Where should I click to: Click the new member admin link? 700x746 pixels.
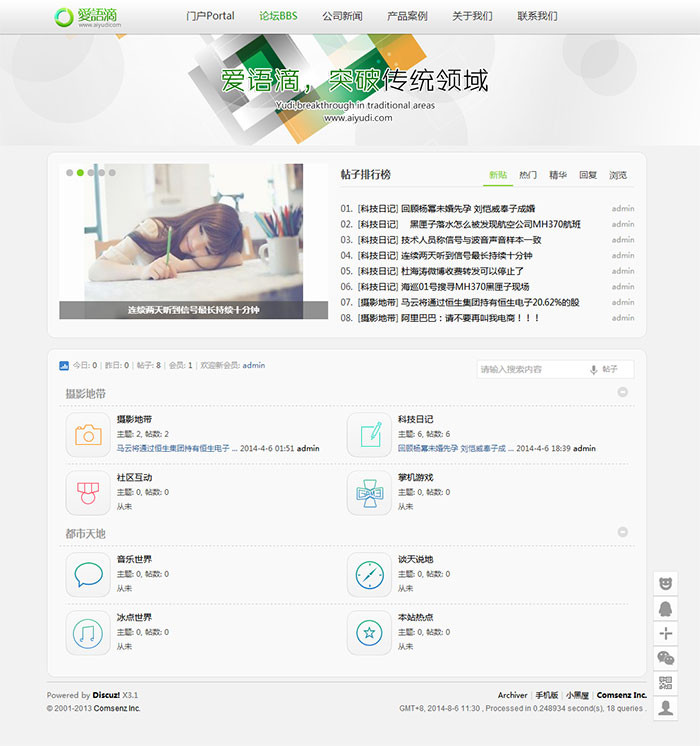(x=254, y=365)
